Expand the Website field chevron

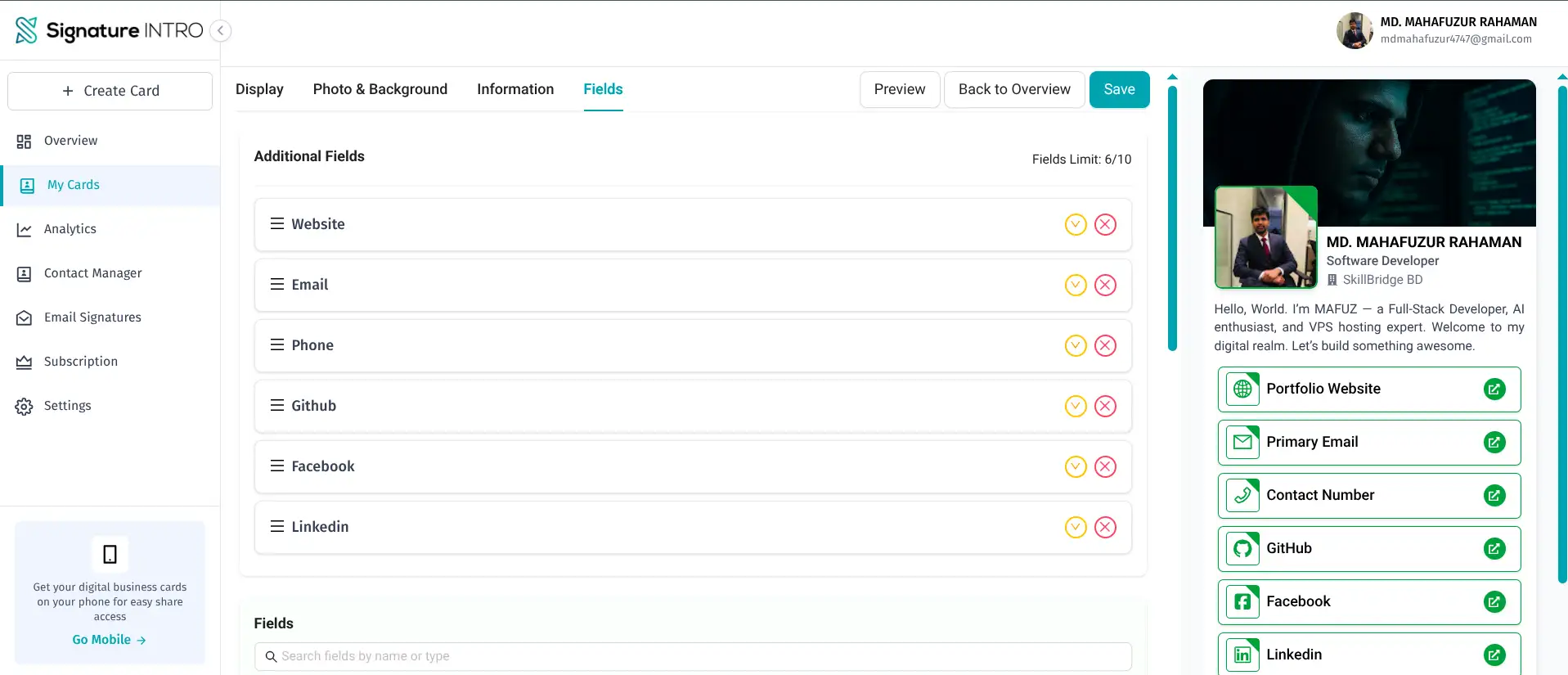pos(1075,224)
